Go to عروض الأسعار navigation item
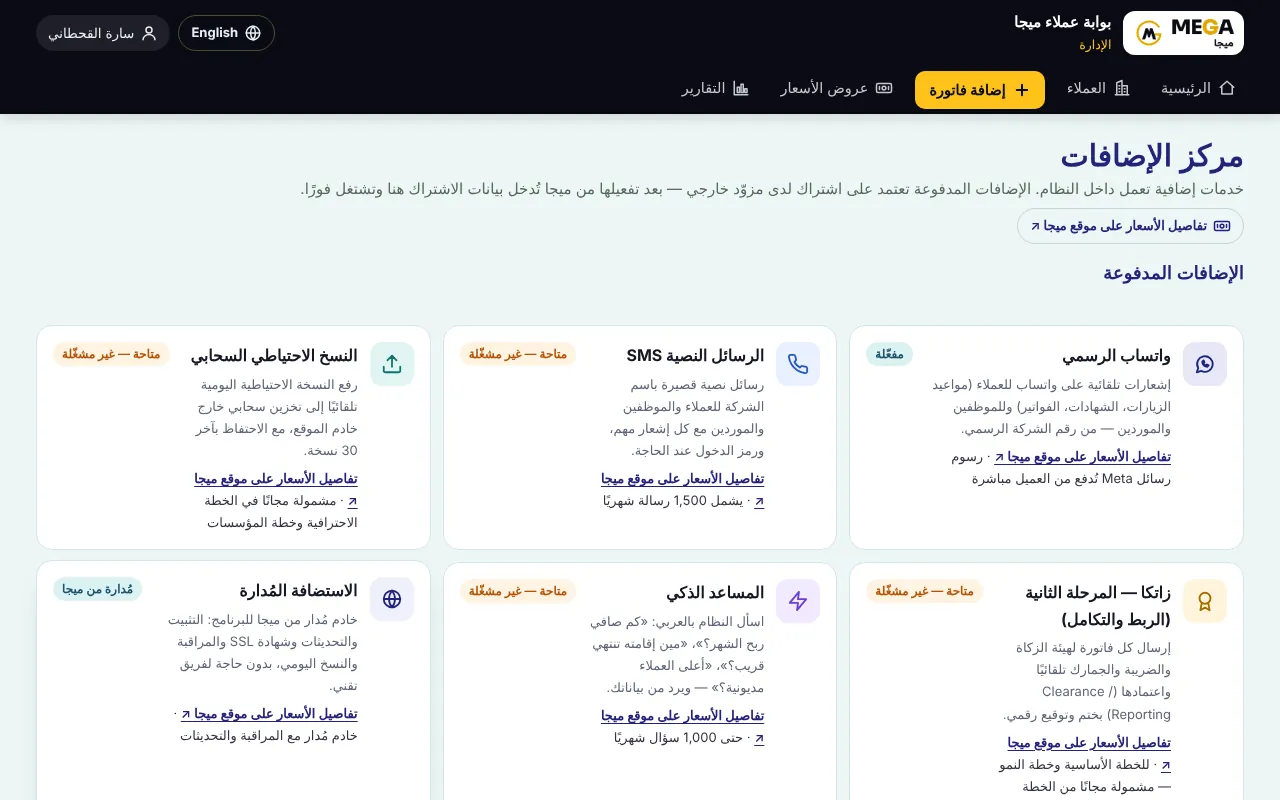 coord(836,88)
